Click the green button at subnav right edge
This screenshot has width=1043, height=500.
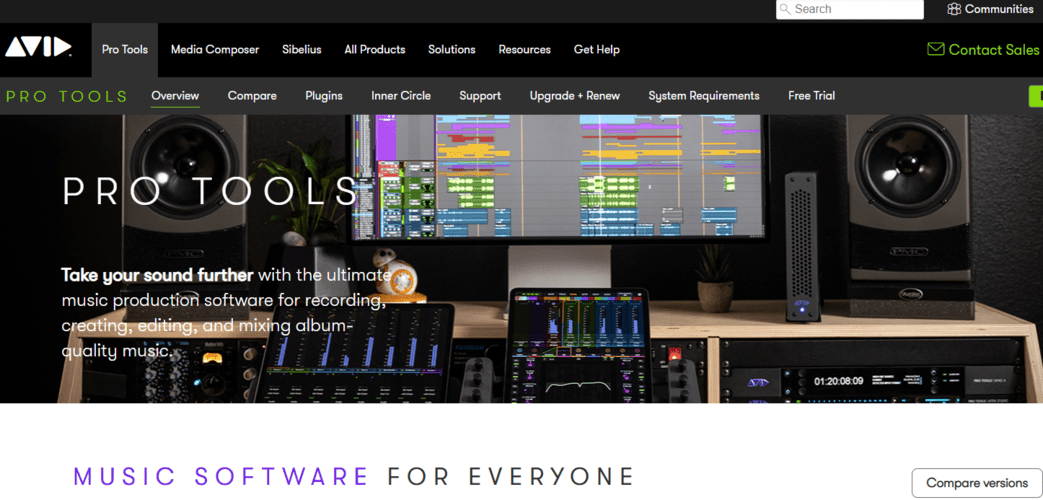tap(1036, 96)
